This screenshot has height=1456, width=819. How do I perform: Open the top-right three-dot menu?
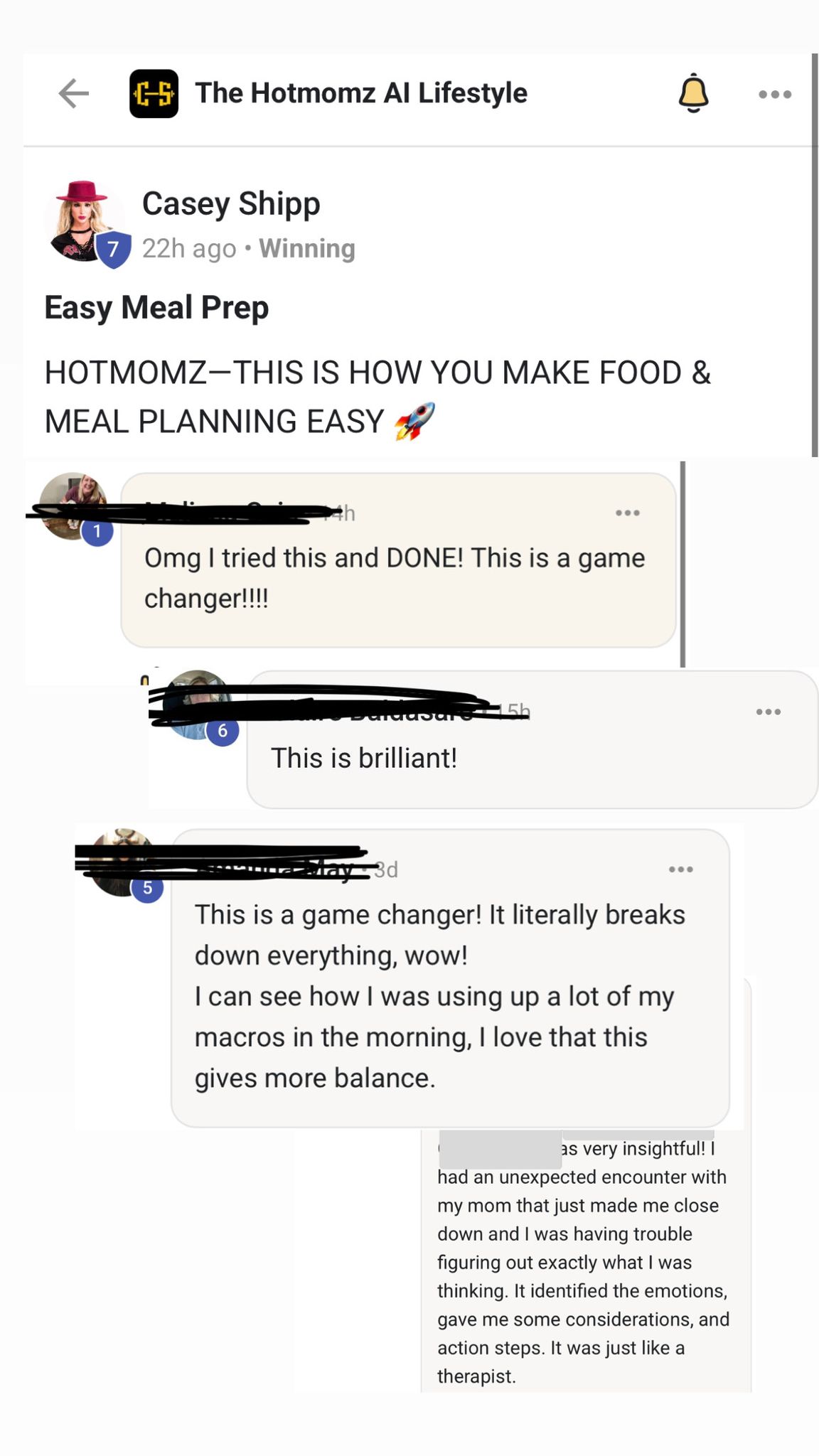(x=775, y=94)
